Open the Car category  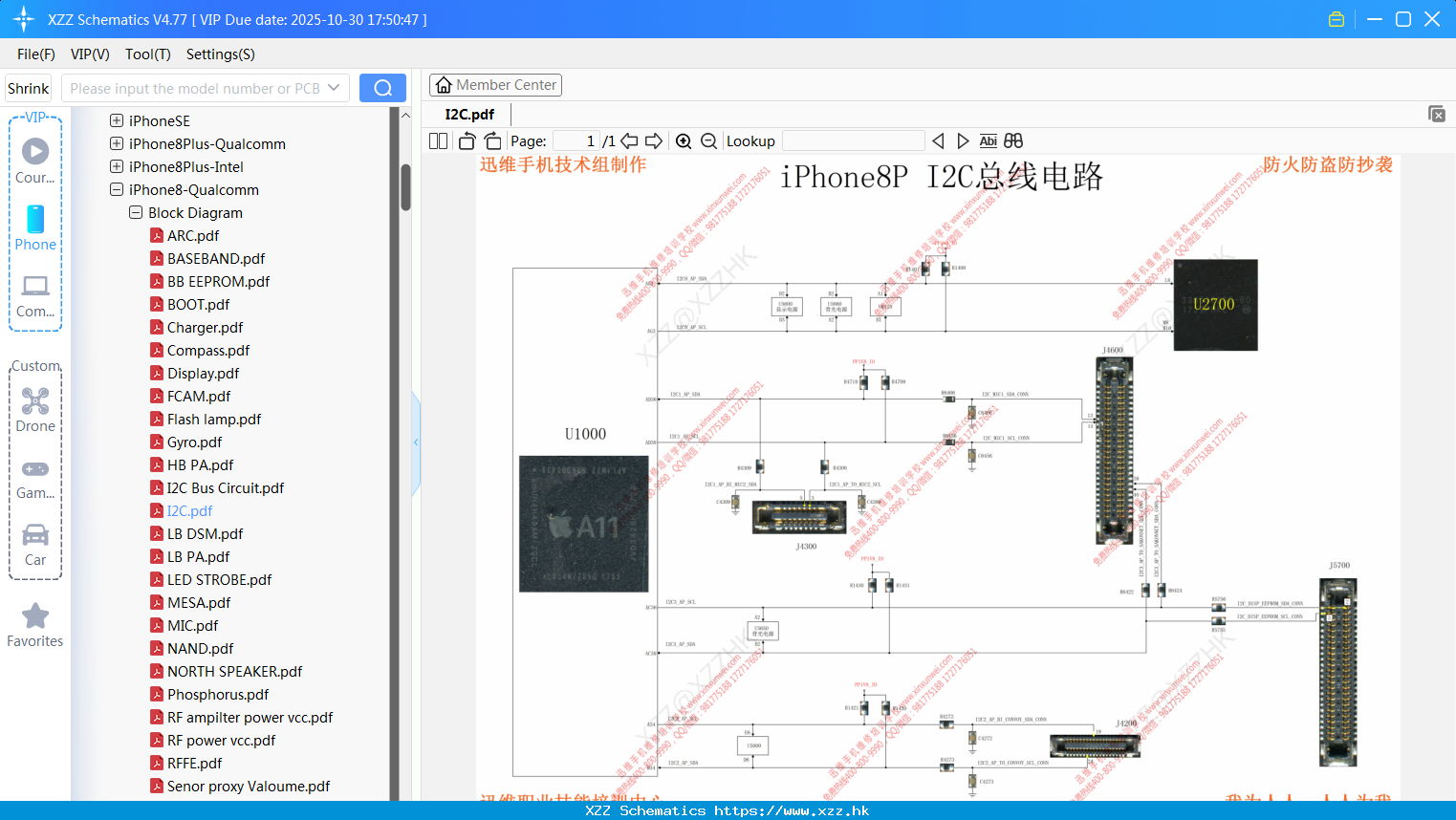(x=35, y=534)
